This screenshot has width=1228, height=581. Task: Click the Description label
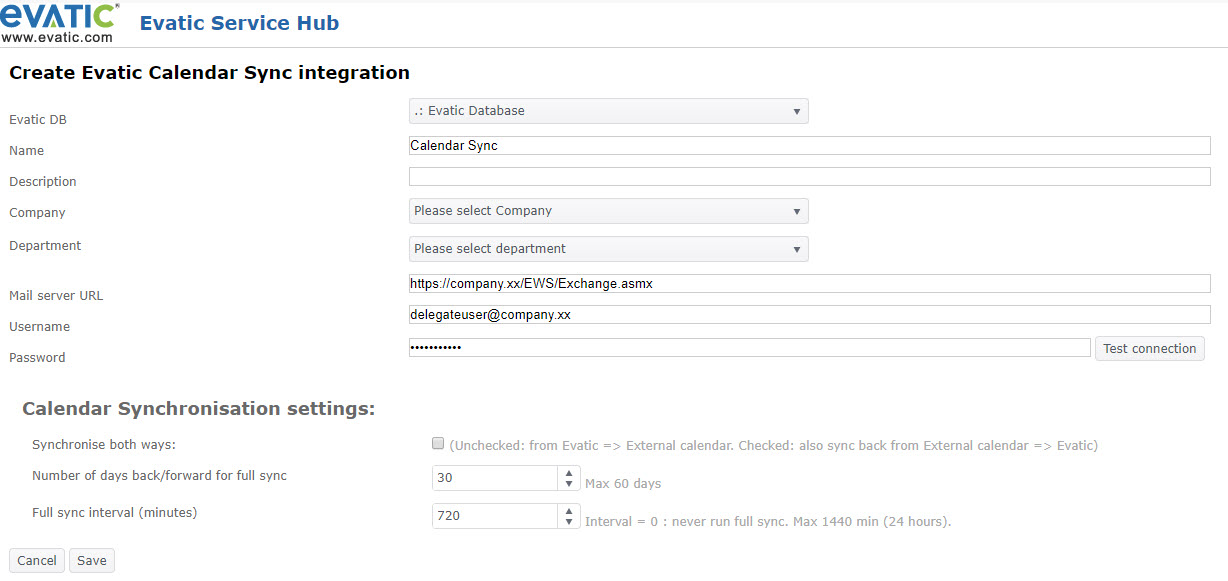(43, 182)
